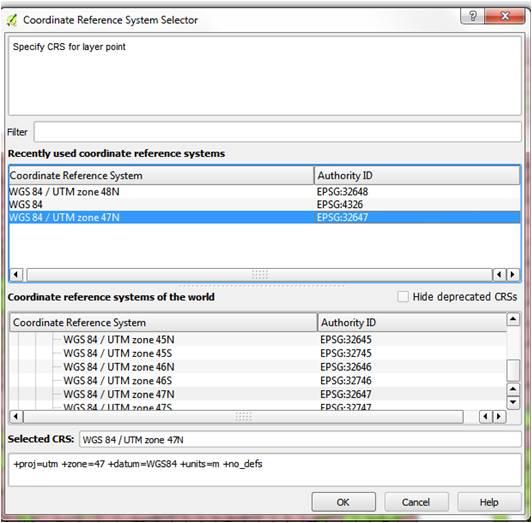Select WGS 84 / UTM zone 45N in world list
Screen dimensions: 532x523
[258, 339]
